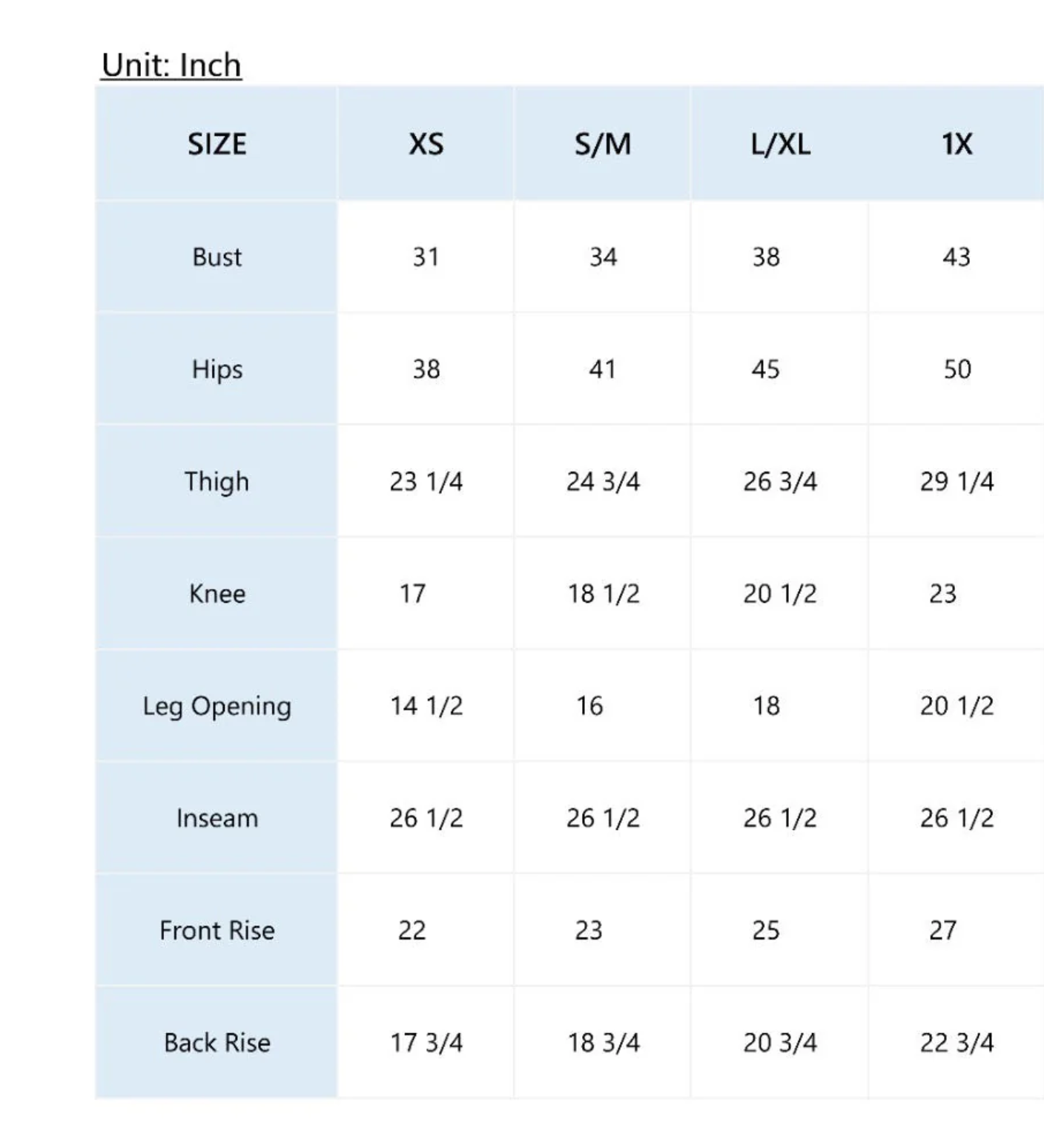
Task: Select the Knee value 20 1/2 for L/XL
Action: (780, 593)
